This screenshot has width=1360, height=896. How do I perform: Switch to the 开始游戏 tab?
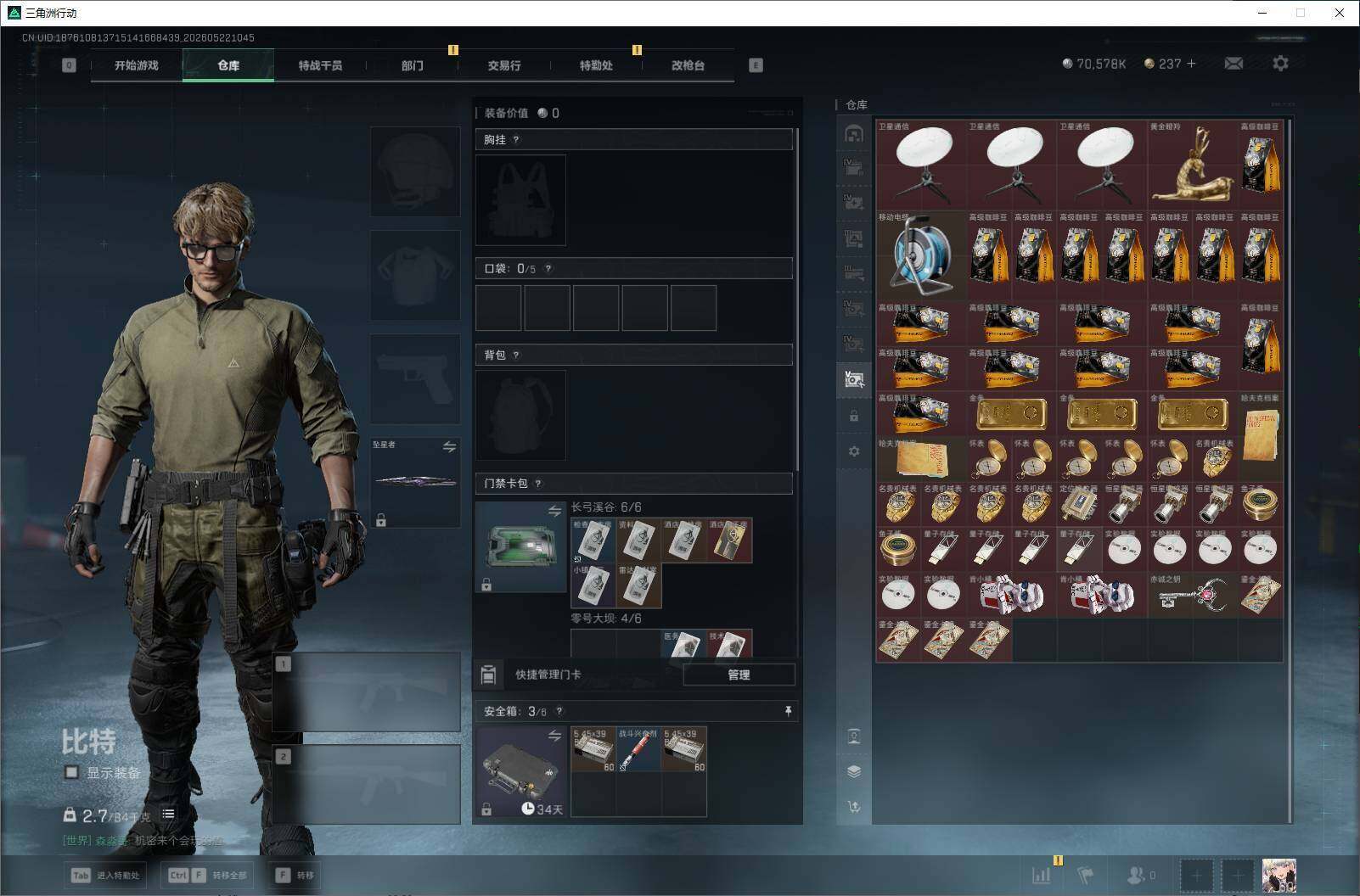point(137,65)
